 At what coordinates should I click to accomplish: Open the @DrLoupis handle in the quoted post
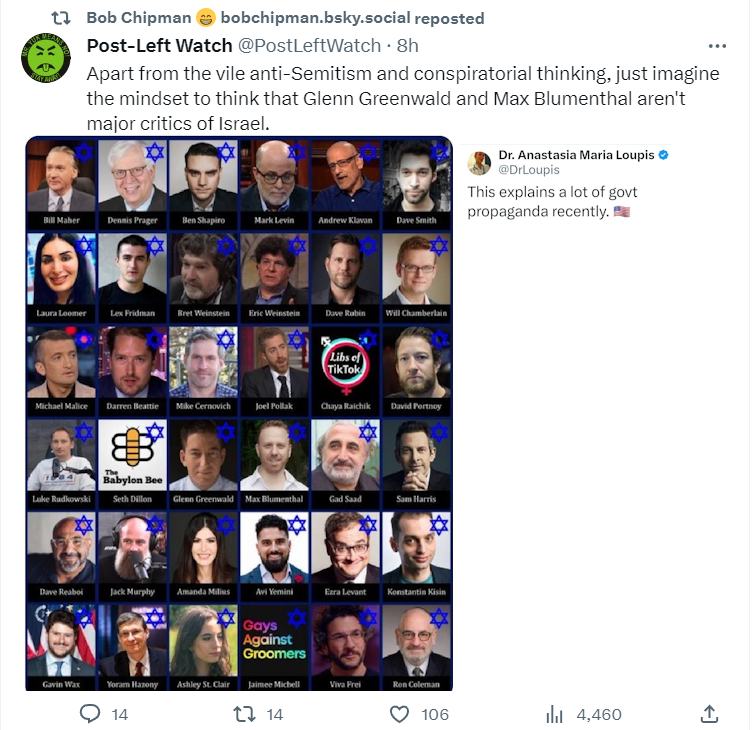[x=529, y=170]
